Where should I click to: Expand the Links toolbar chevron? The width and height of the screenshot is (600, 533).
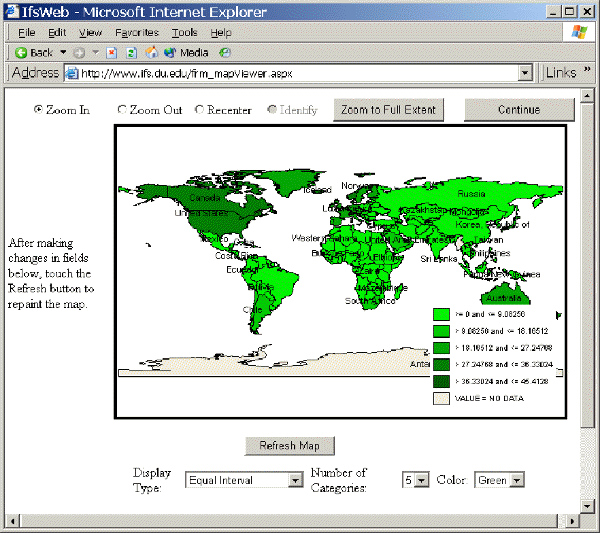tap(587, 70)
